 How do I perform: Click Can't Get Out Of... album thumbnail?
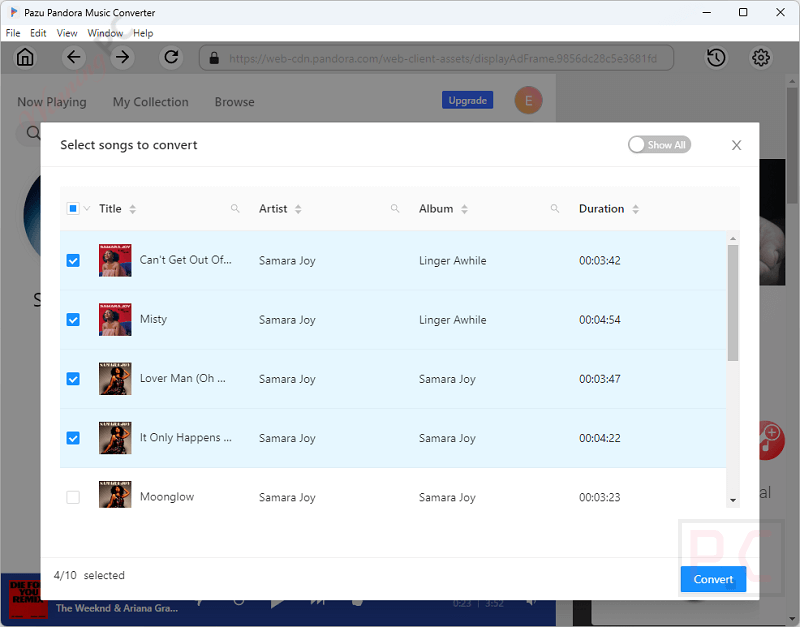(115, 260)
